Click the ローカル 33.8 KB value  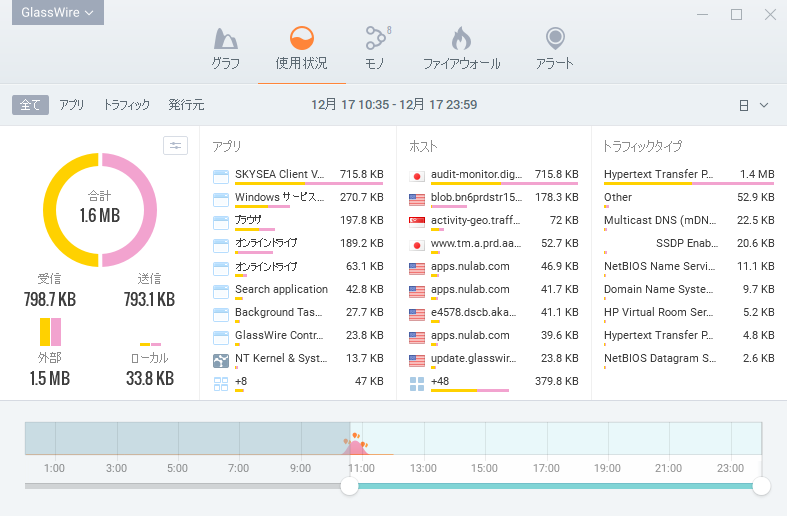(x=150, y=378)
